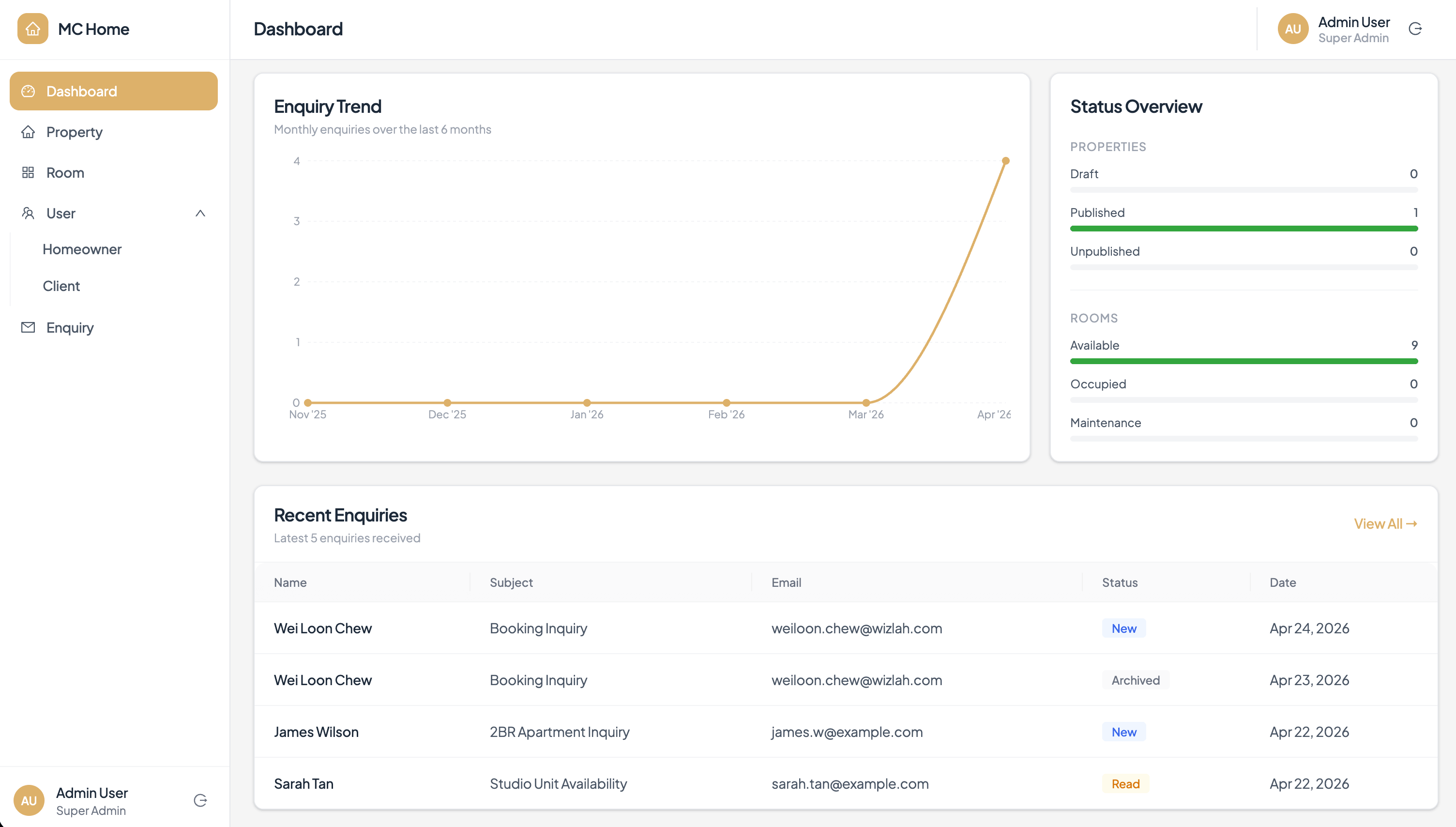Click the Dashboard gauge icon in sidebar
1456x827 pixels.
(x=28, y=92)
